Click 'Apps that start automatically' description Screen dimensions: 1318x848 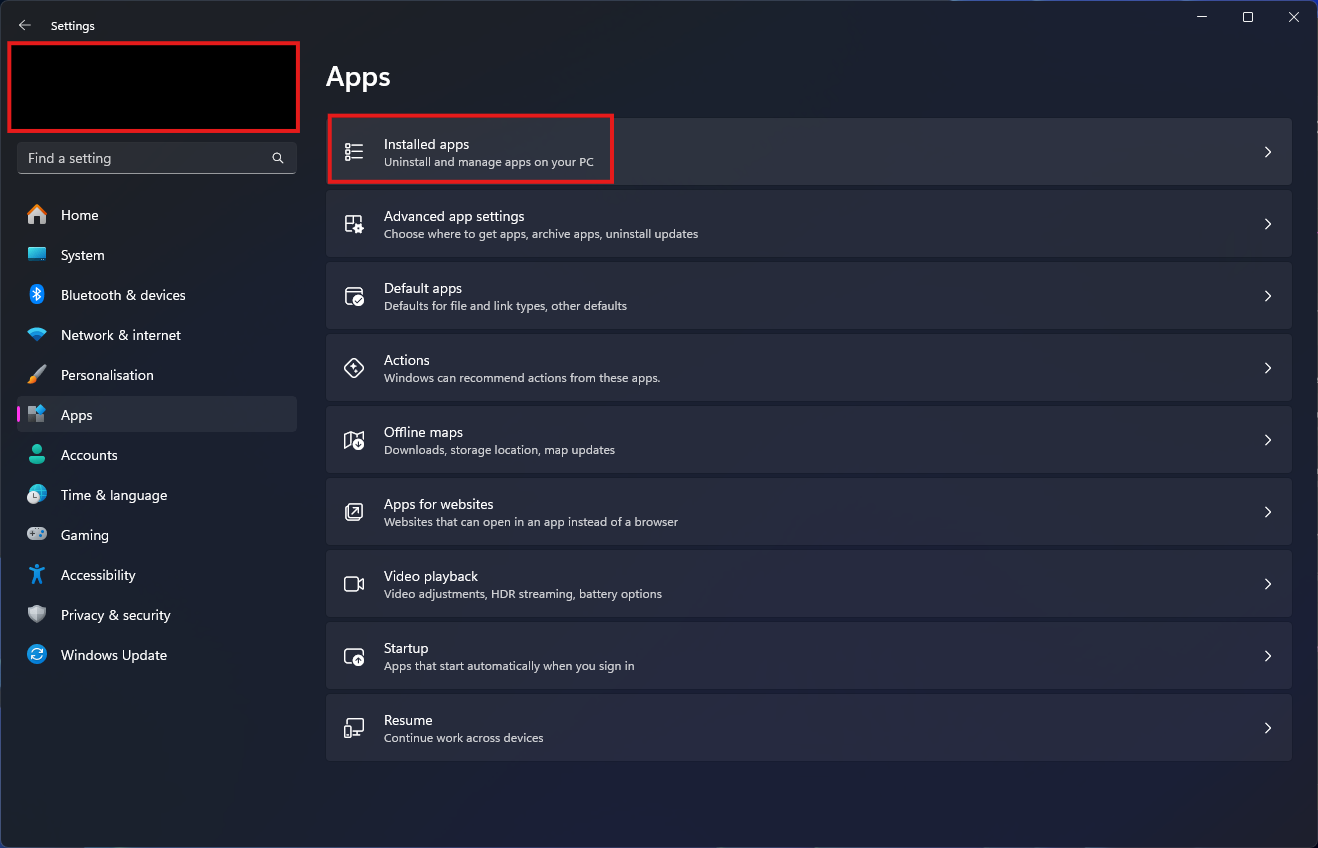pyautogui.click(x=509, y=666)
